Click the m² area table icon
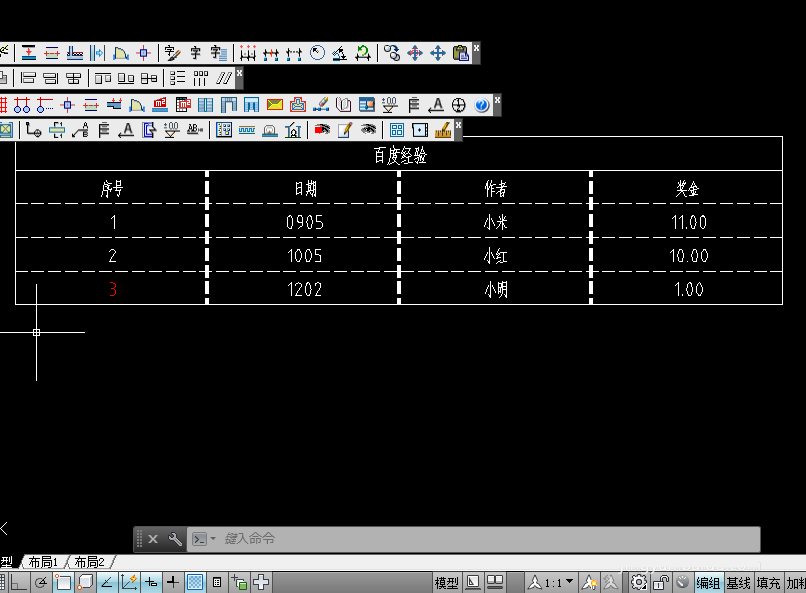This screenshot has height=593, width=806. click(183, 105)
